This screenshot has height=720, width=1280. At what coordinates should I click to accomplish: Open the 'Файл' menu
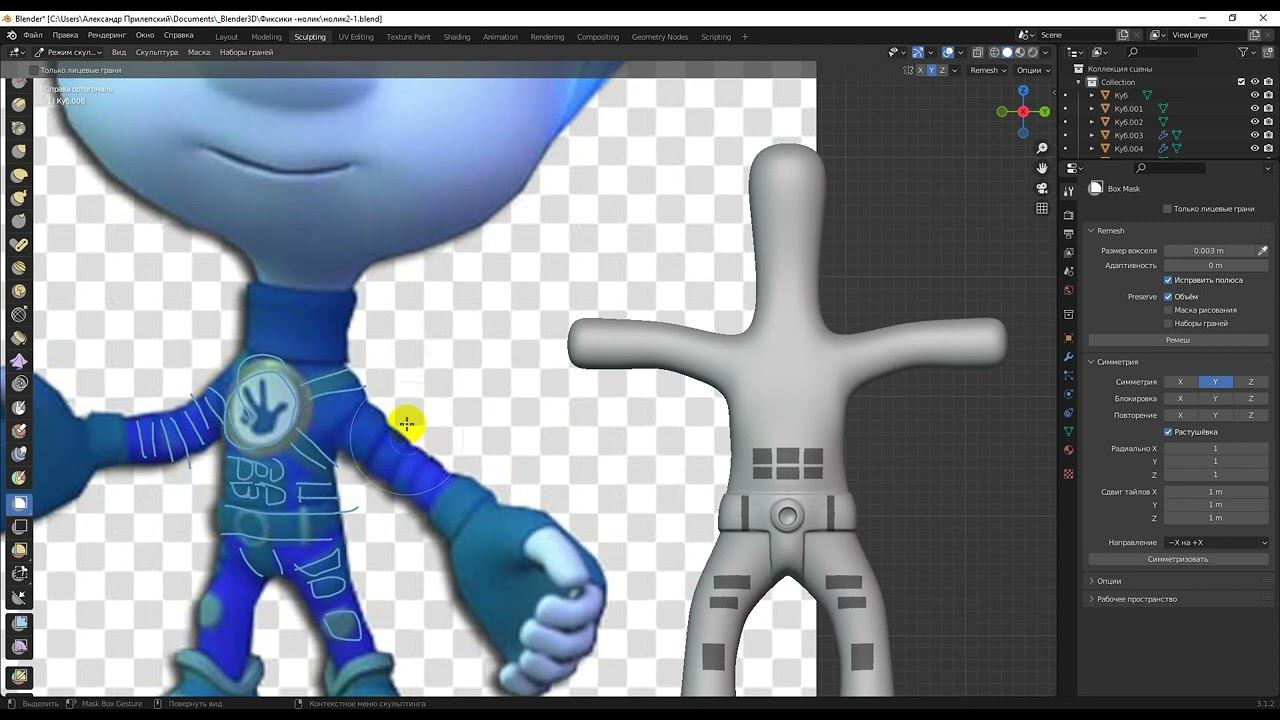click(32, 35)
